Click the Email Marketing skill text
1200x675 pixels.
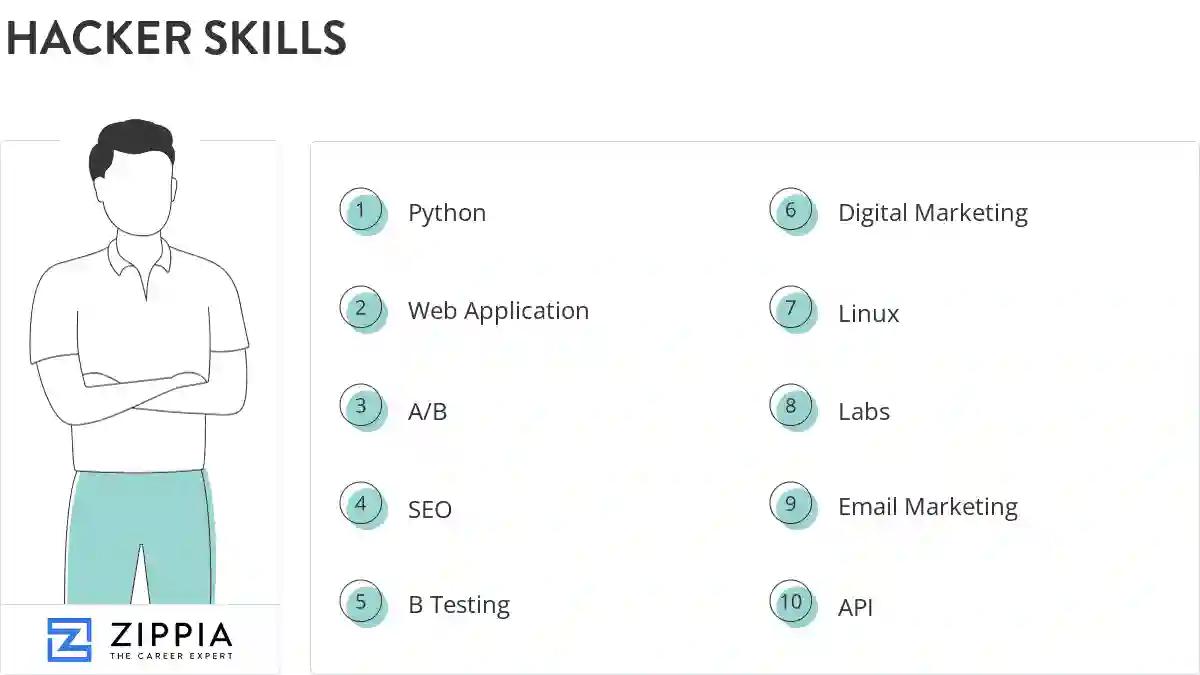point(927,507)
